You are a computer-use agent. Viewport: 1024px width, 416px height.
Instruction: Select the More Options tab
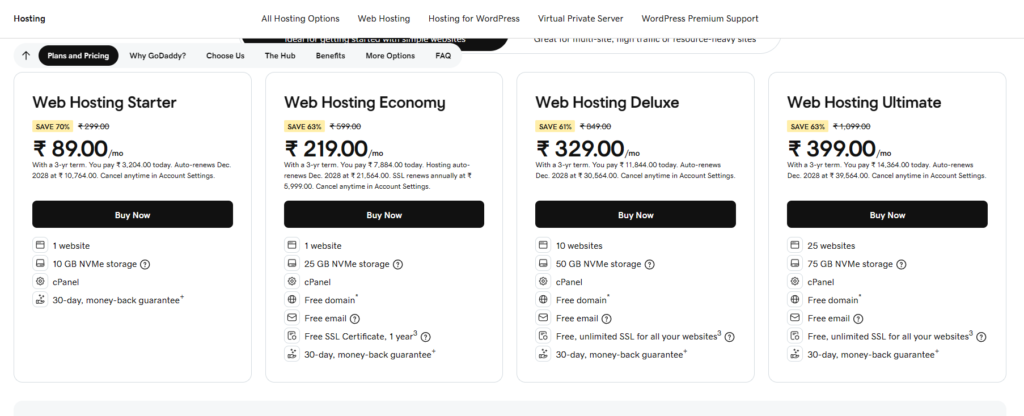click(390, 56)
